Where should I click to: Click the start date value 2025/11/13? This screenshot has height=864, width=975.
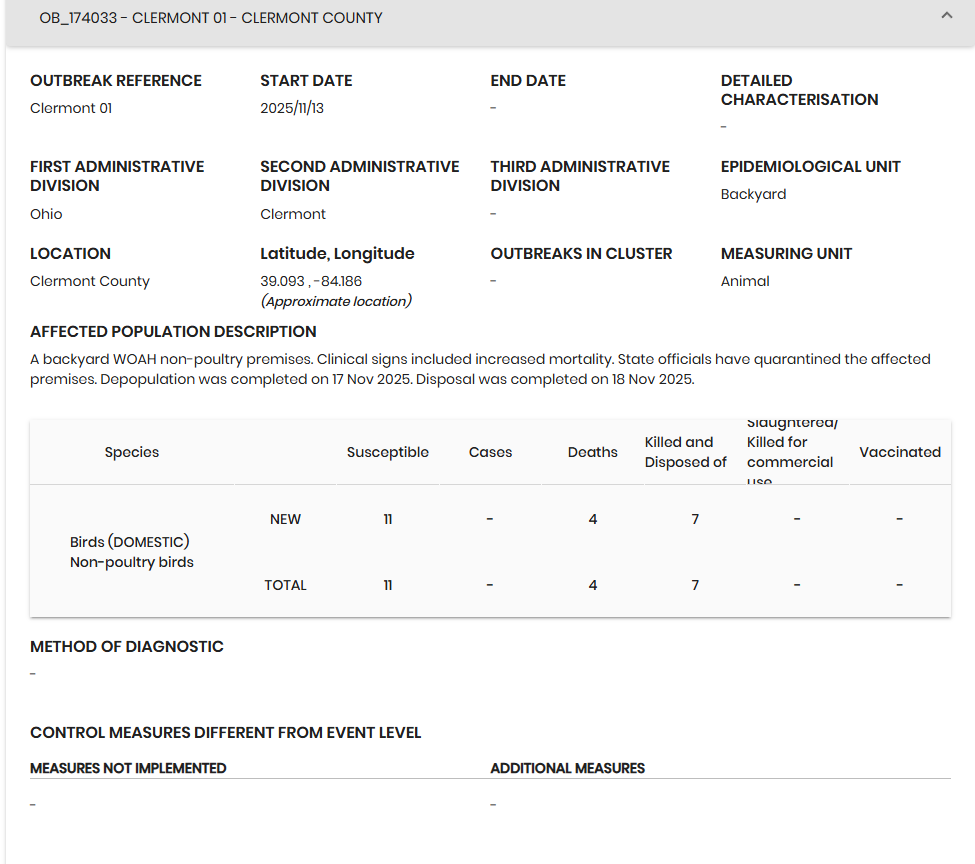tap(292, 108)
